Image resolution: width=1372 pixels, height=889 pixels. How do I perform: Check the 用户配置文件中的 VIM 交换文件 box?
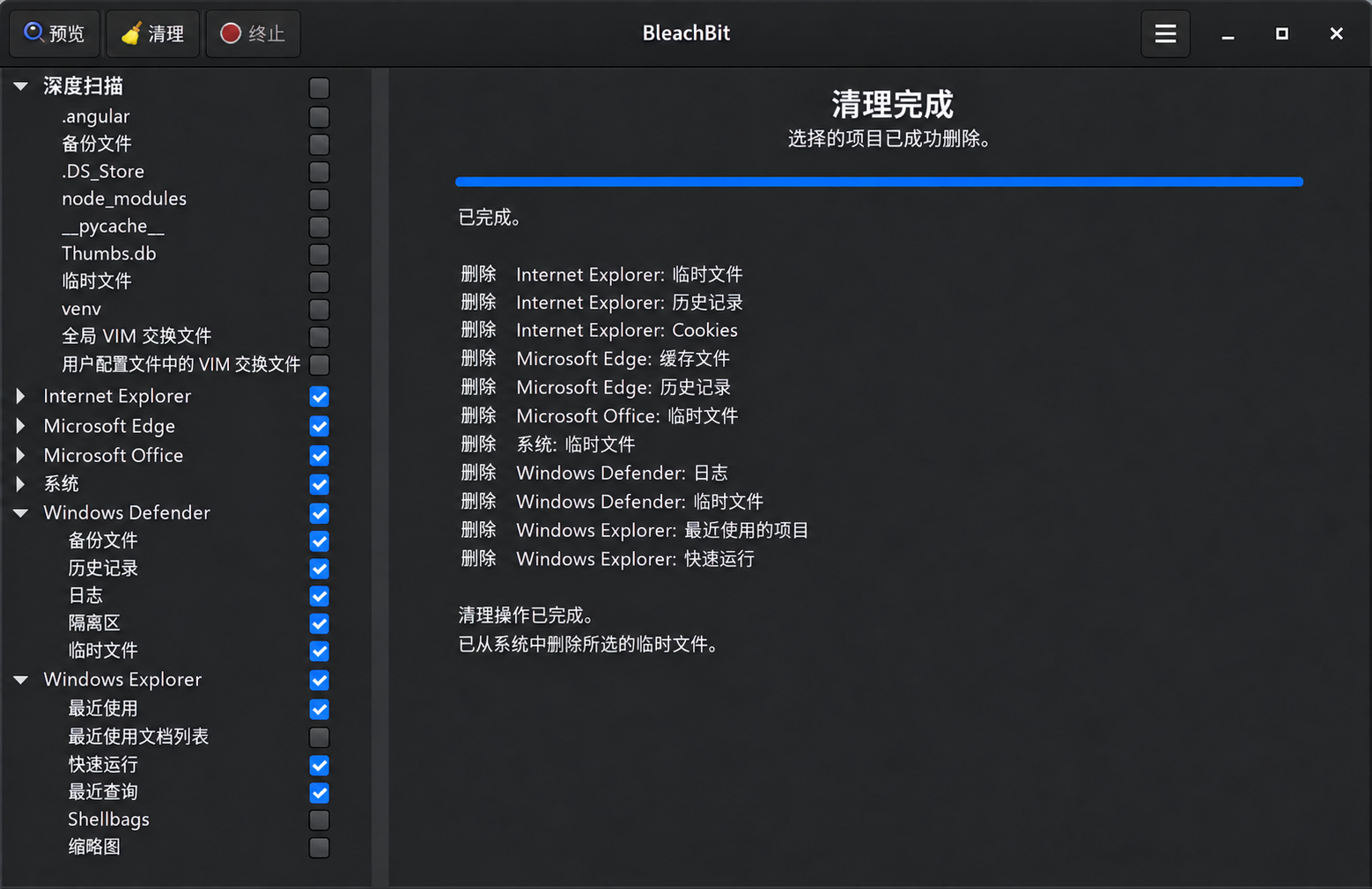[x=320, y=364]
